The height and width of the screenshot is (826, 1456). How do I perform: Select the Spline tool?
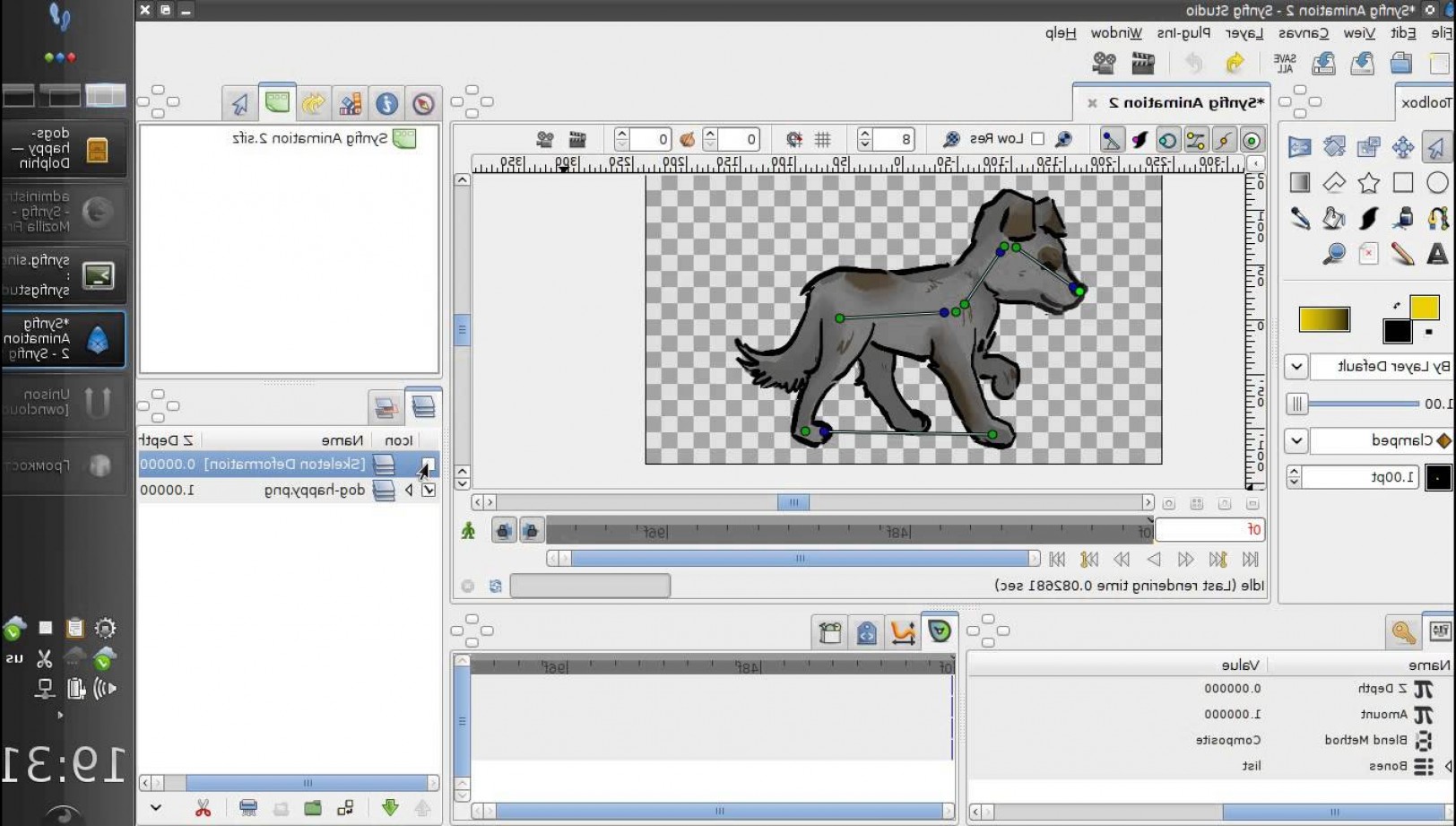point(1438,218)
